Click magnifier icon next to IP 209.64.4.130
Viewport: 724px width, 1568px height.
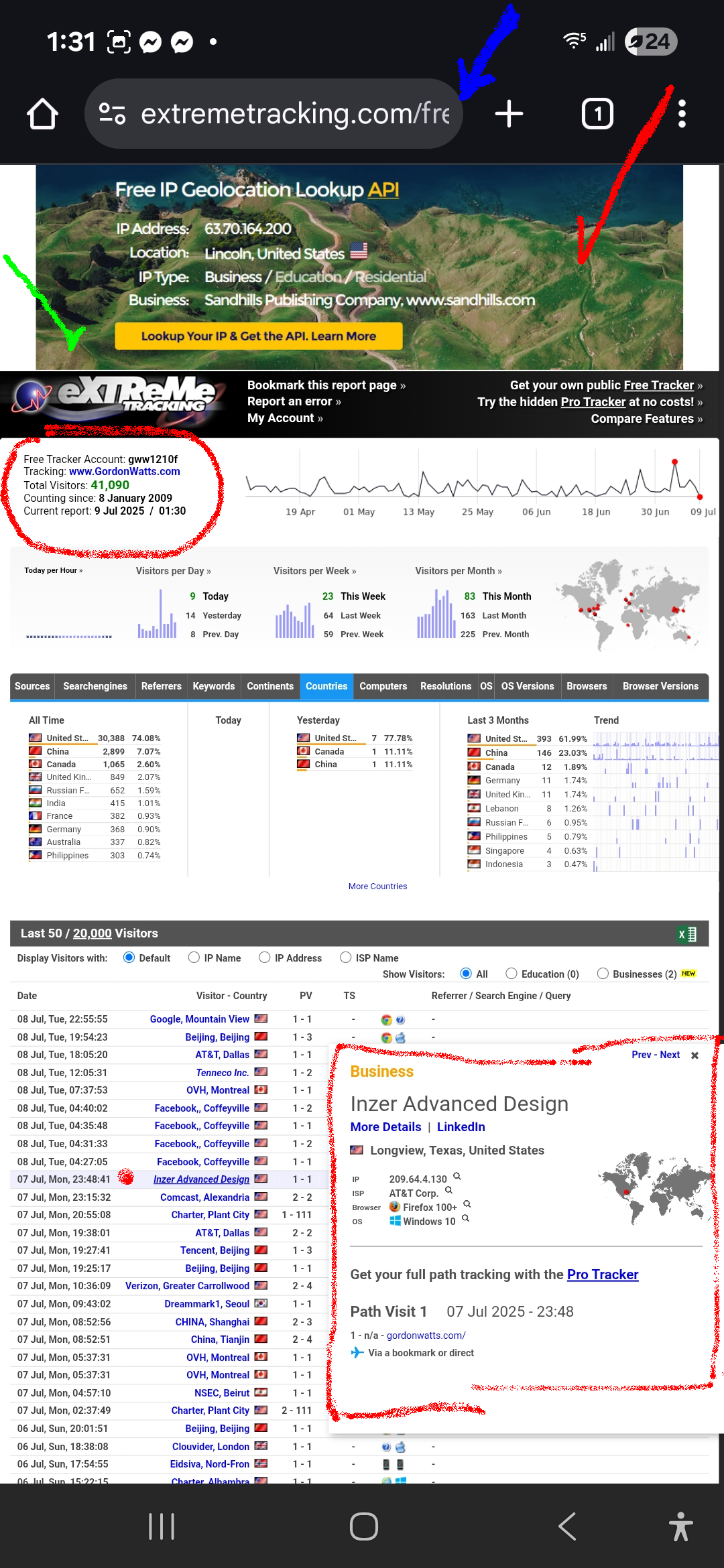coord(457,1177)
